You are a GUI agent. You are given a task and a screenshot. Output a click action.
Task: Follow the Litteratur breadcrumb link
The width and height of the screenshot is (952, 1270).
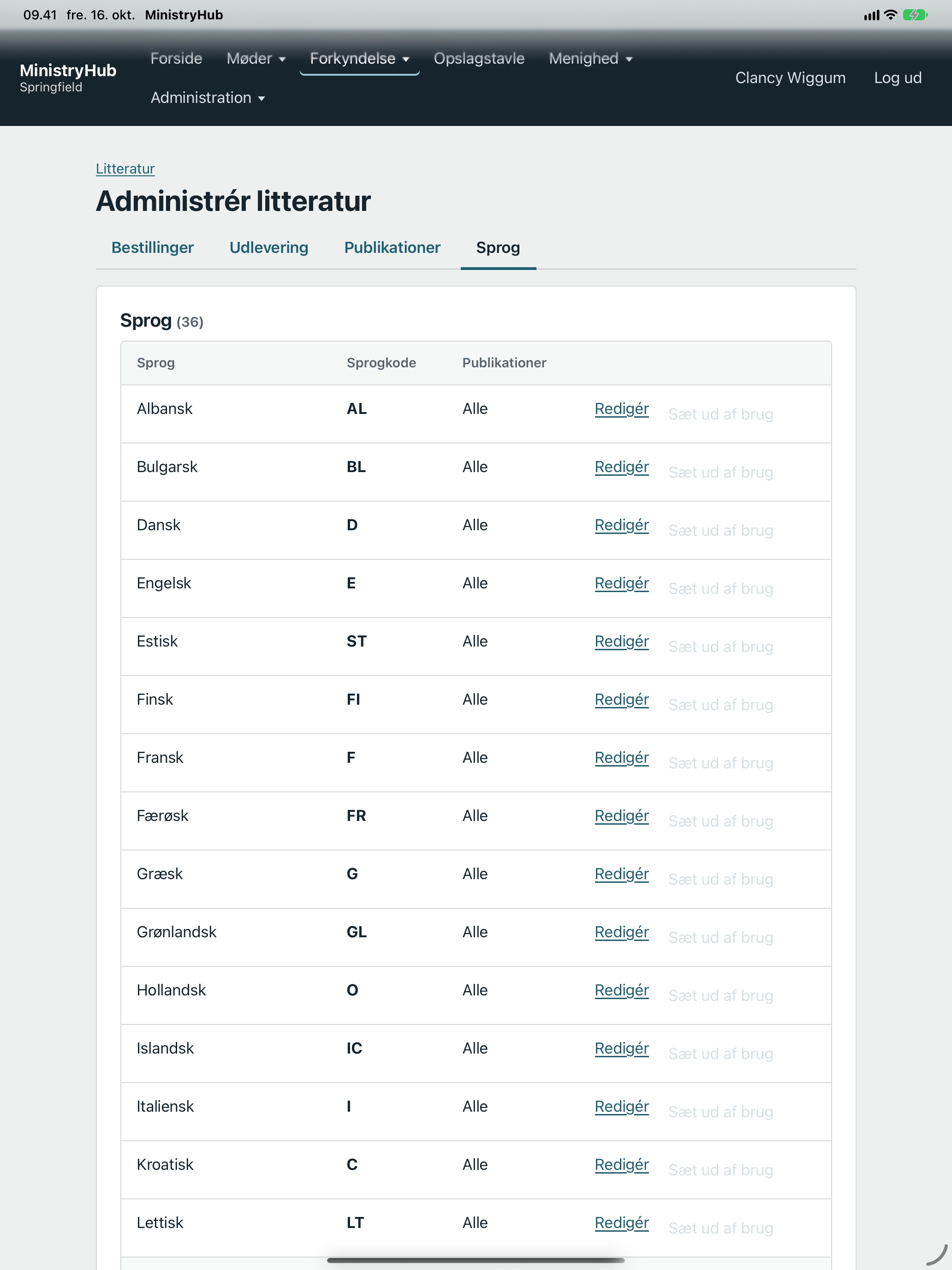pyautogui.click(x=125, y=169)
